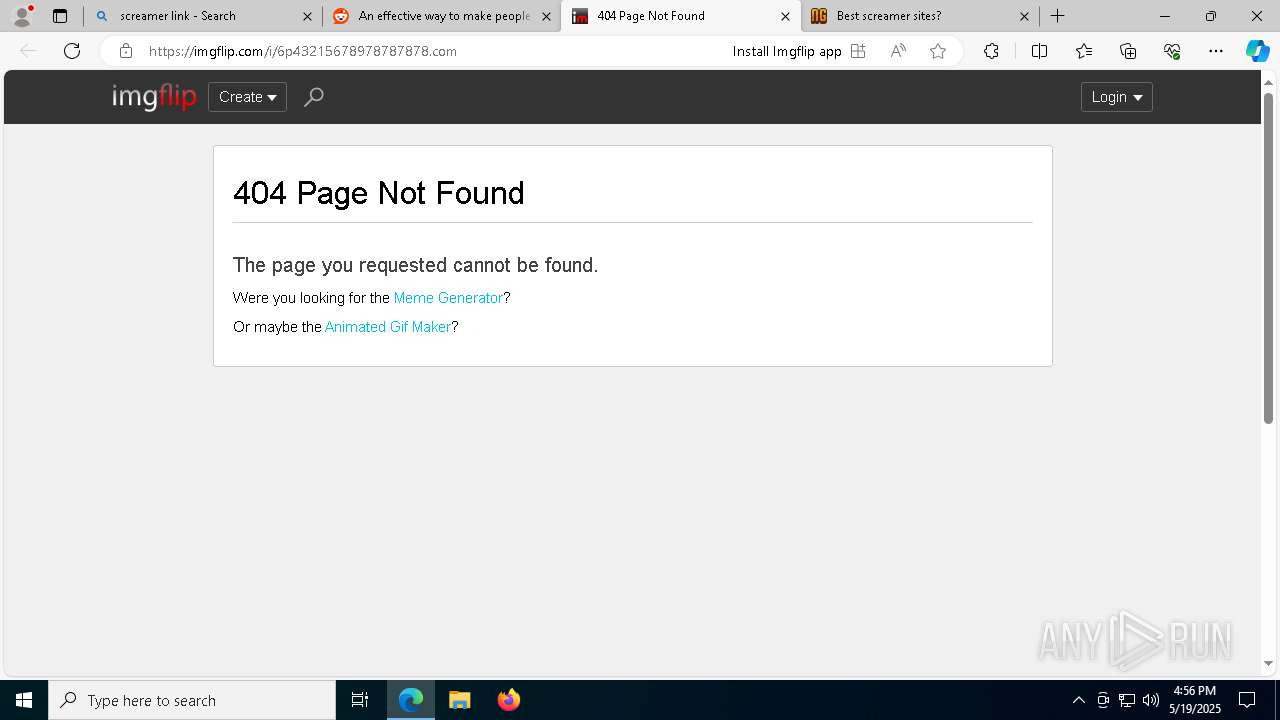Close the 404 Page Not Found tab
This screenshot has height=720, width=1280.
pyautogui.click(x=785, y=16)
